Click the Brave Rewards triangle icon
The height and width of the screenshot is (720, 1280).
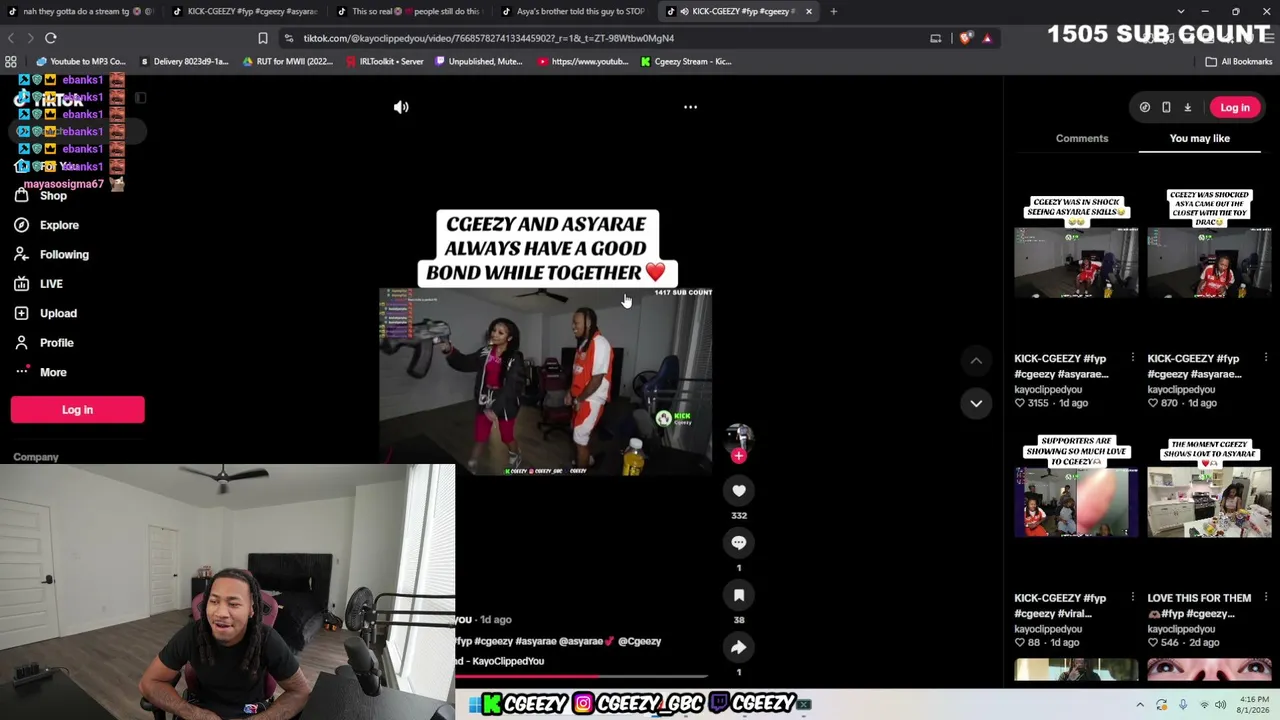(x=987, y=38)
